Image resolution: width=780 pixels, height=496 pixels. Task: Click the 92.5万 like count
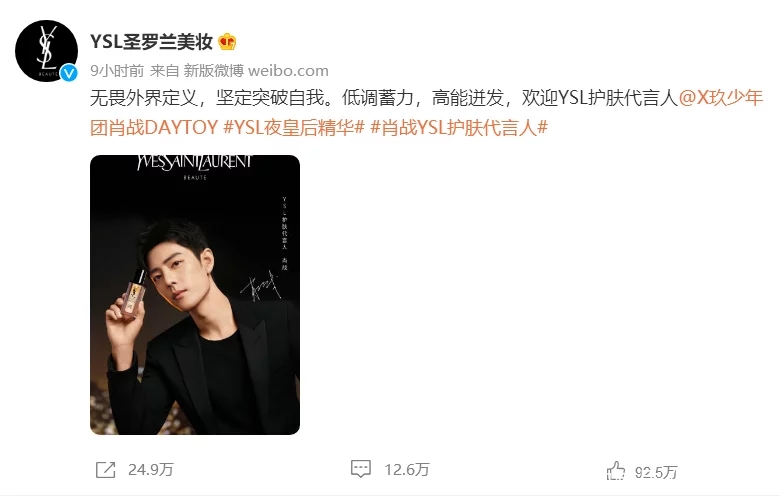[656, 472]
